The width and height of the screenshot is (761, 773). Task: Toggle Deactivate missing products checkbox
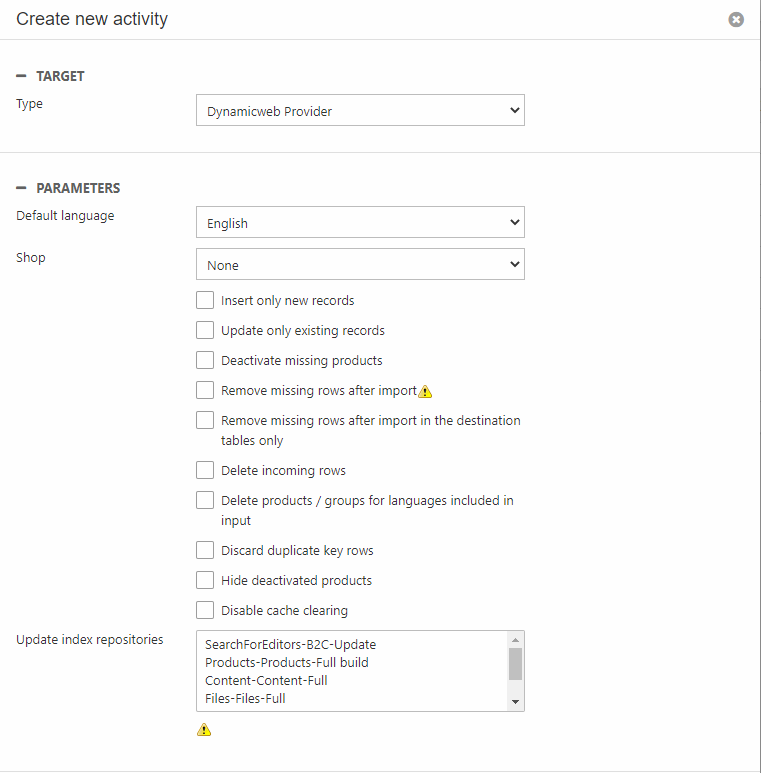205,360
